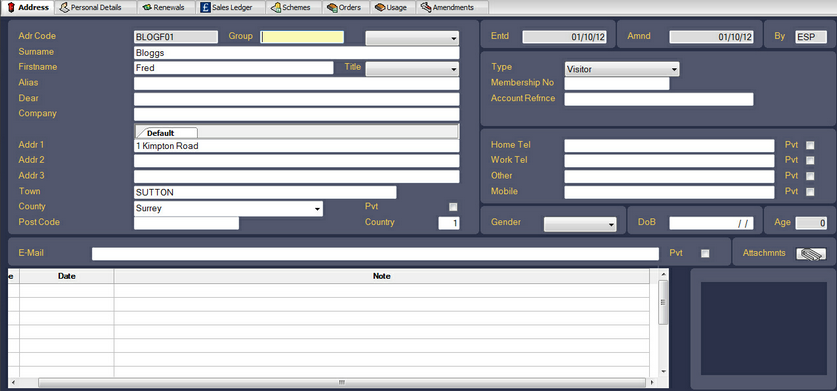Click into the Post Code field
The height and width of the screenshot is (391, 837).
(186, 223)
